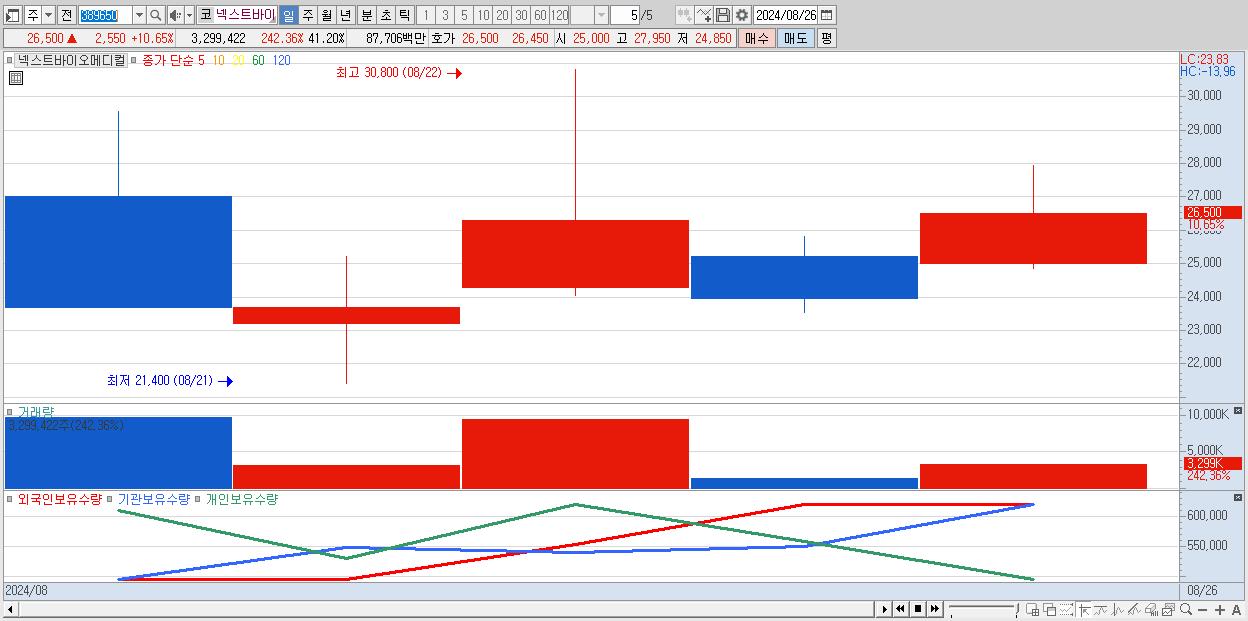Click the 3D volume bar icon
The width and height of the screenshot is (1248, 621).
coord(1151,609)
